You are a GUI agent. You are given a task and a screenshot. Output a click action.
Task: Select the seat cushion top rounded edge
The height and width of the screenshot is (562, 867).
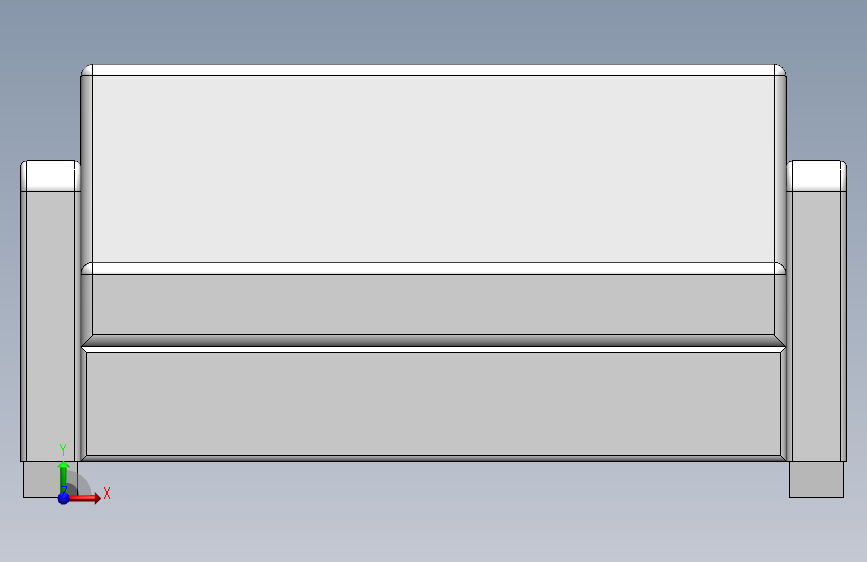(x=433, y=268)
